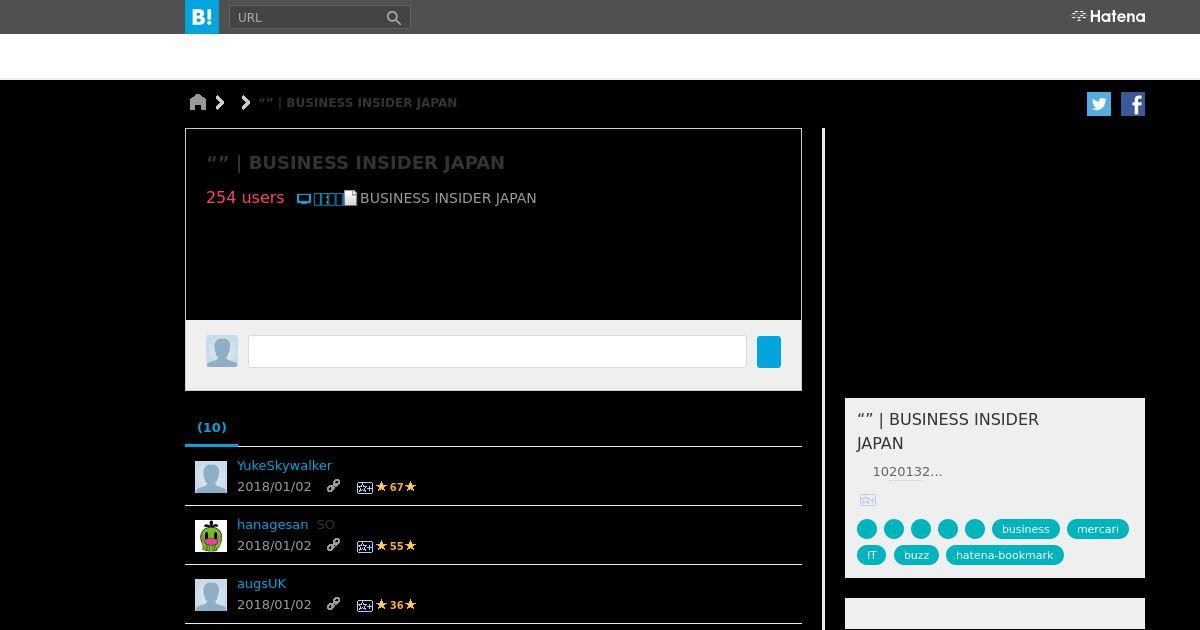The width and height of the screenshot is (1200, 630).
Task: View the 55 stars on hanagesan's comment
Action: click(396, 546)
